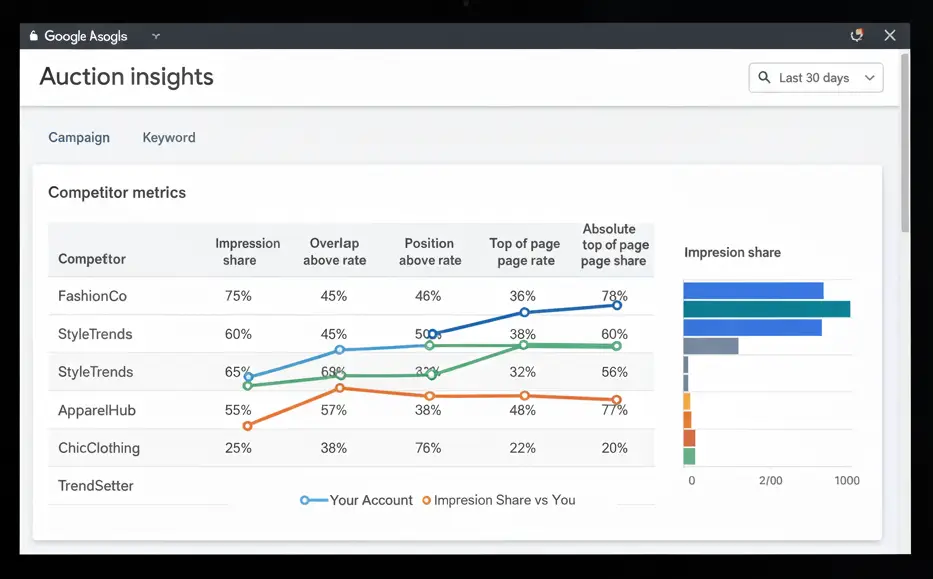Switch to the Keyword tab
Screen dimensions: 933x579
click(x=169, y=137)
